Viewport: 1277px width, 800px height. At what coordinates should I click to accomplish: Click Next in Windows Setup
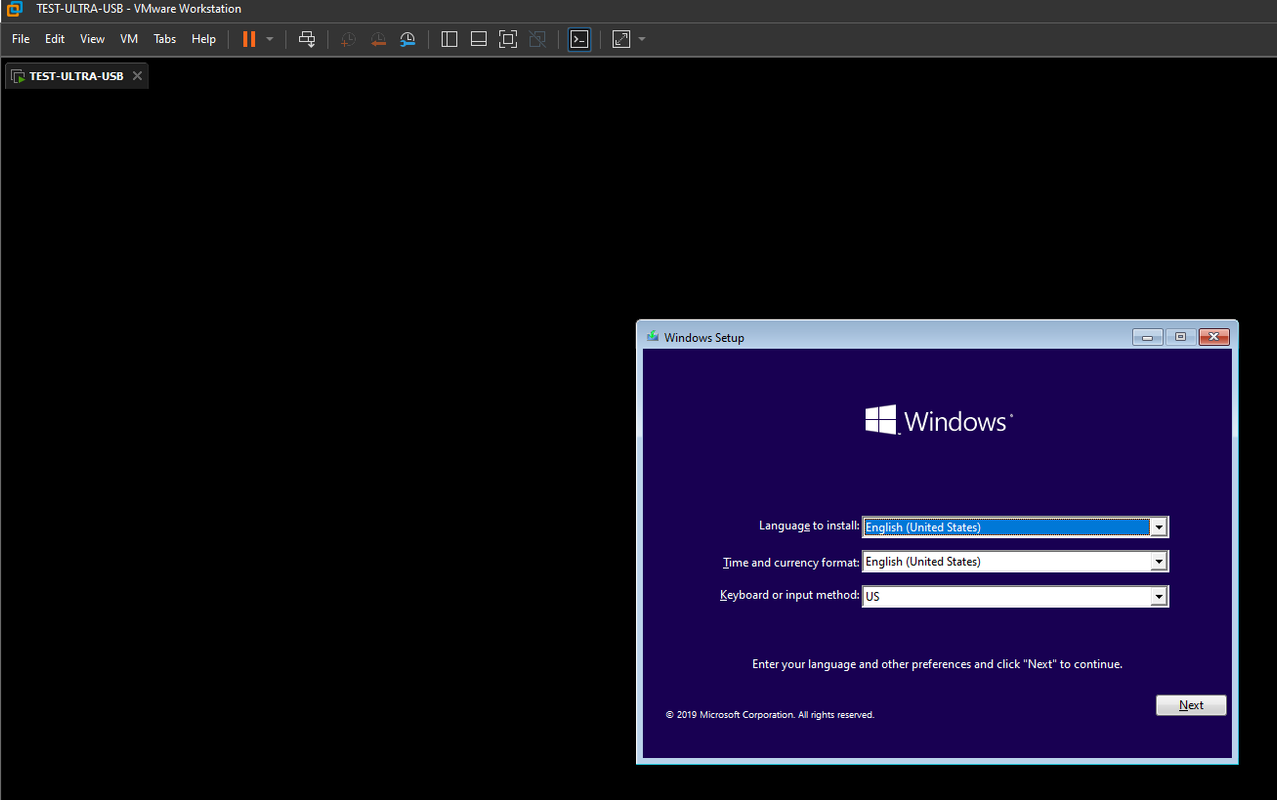point(1191,705)
